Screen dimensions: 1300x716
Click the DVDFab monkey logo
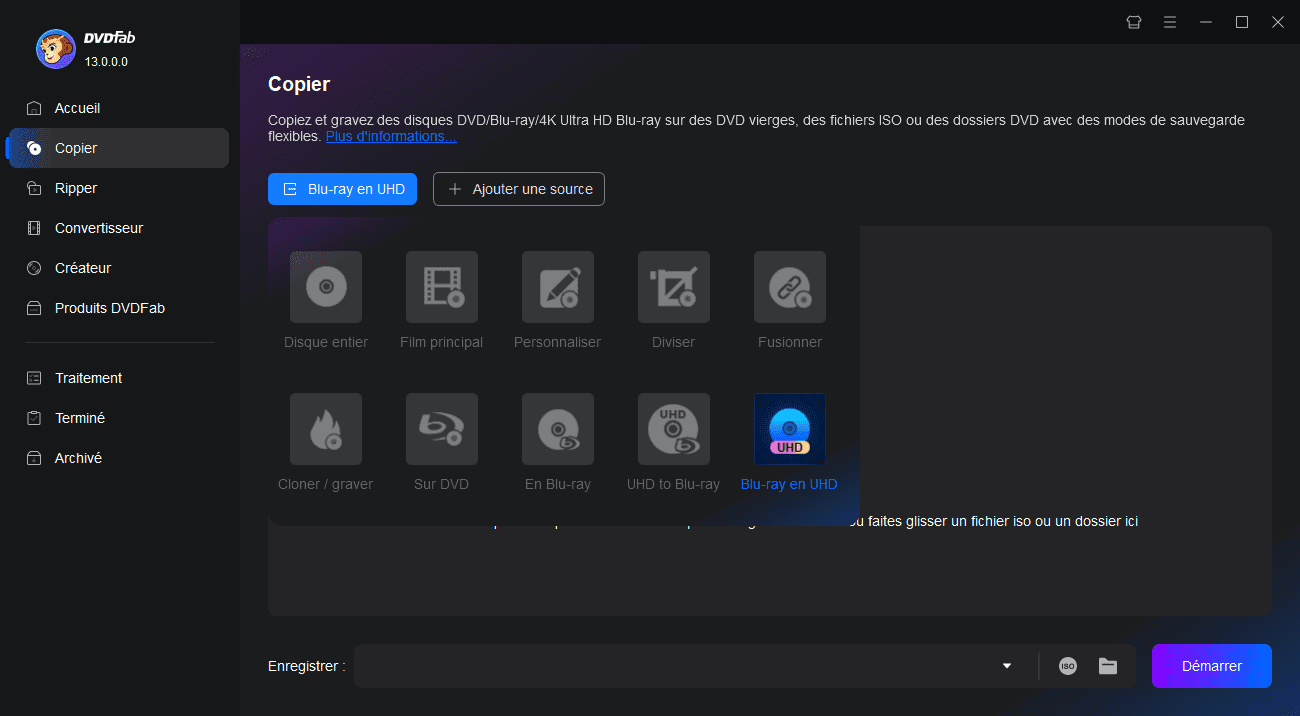coord(55,48)
